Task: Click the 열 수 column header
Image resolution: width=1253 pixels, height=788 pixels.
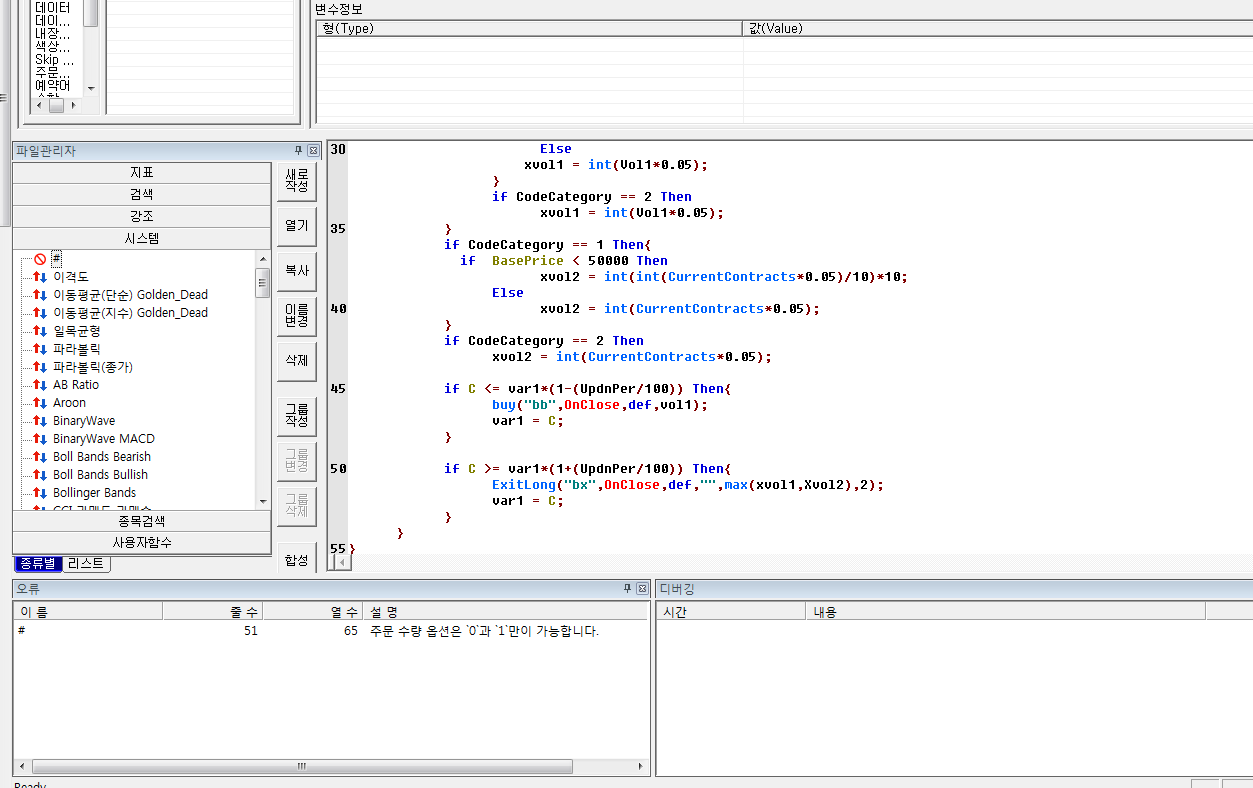Action: (x=313, y=611)
